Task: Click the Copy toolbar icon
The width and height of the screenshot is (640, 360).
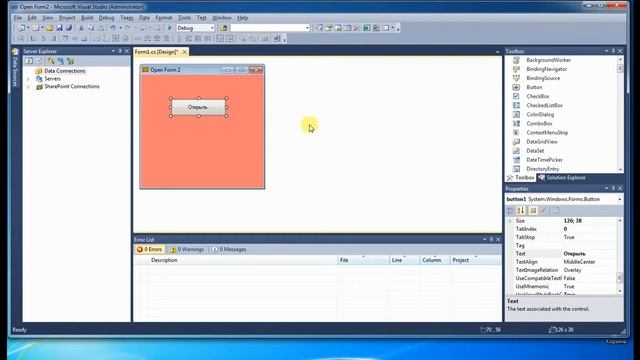Action: pyautogui.click(x=91, y=28)
